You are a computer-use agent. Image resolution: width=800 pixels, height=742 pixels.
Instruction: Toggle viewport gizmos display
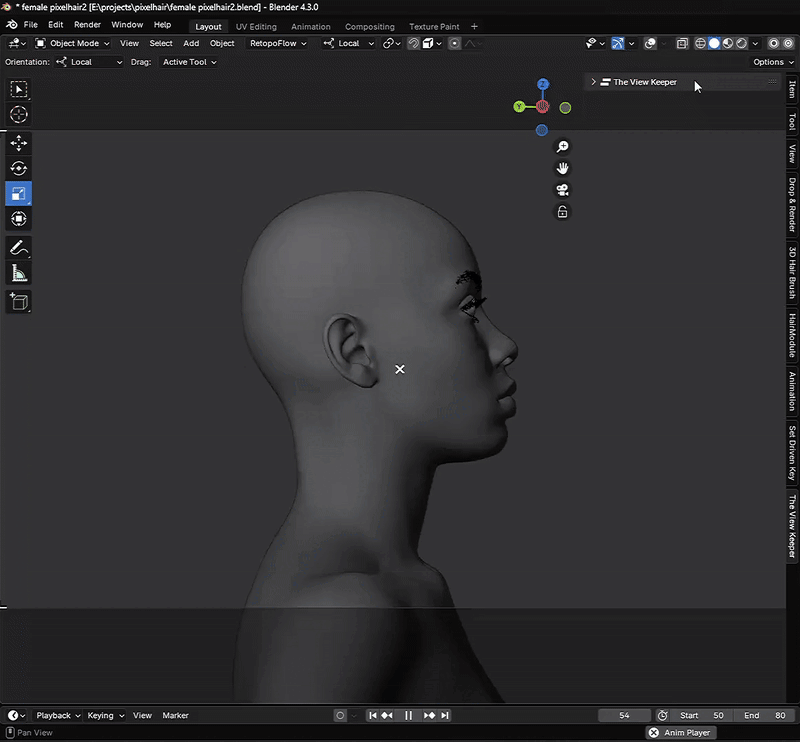tap(617, 43)
